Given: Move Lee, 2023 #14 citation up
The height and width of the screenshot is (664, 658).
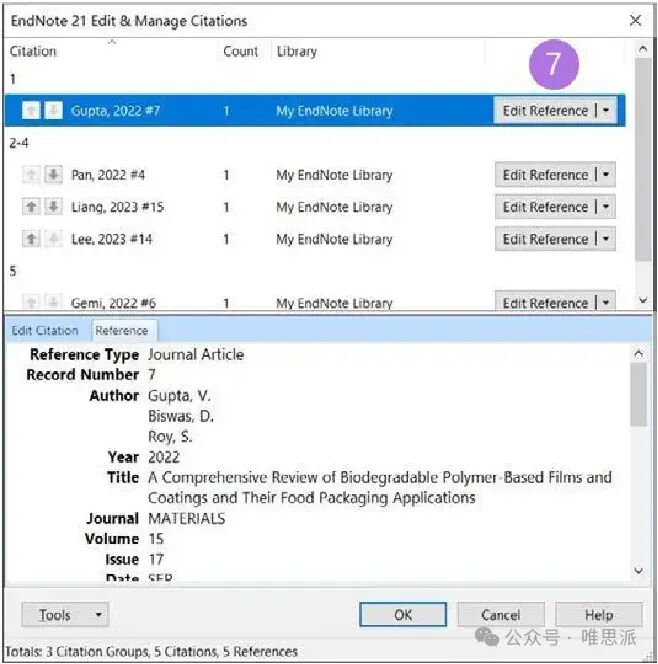Looking at the screenshot, I should [x=31, y=239].
